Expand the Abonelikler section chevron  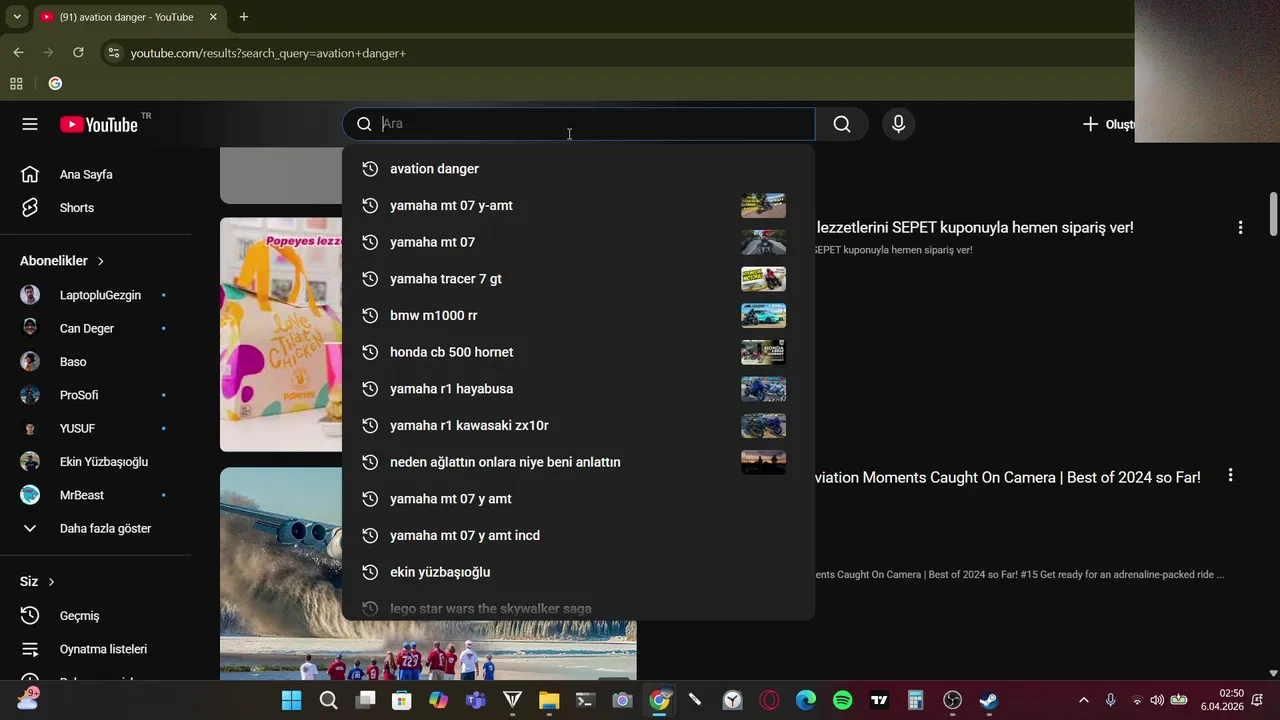coord(101,261)
